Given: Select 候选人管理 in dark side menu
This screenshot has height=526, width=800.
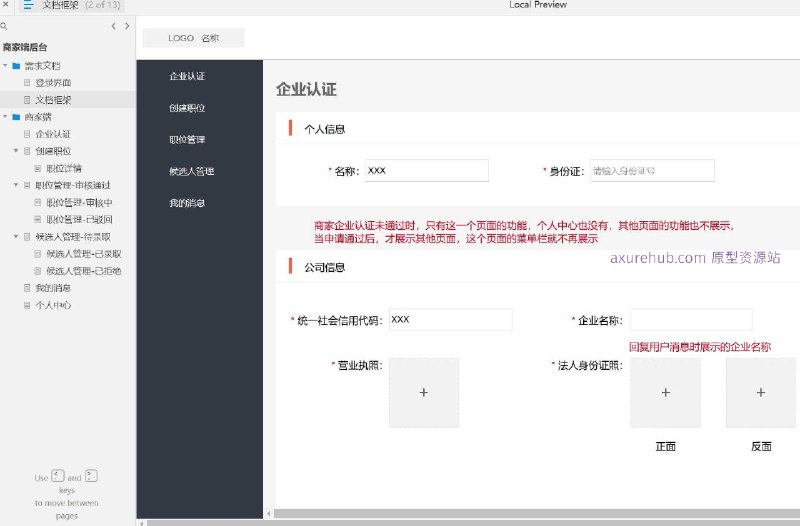Looking at the screenshot, I should [x=192, y=171].
